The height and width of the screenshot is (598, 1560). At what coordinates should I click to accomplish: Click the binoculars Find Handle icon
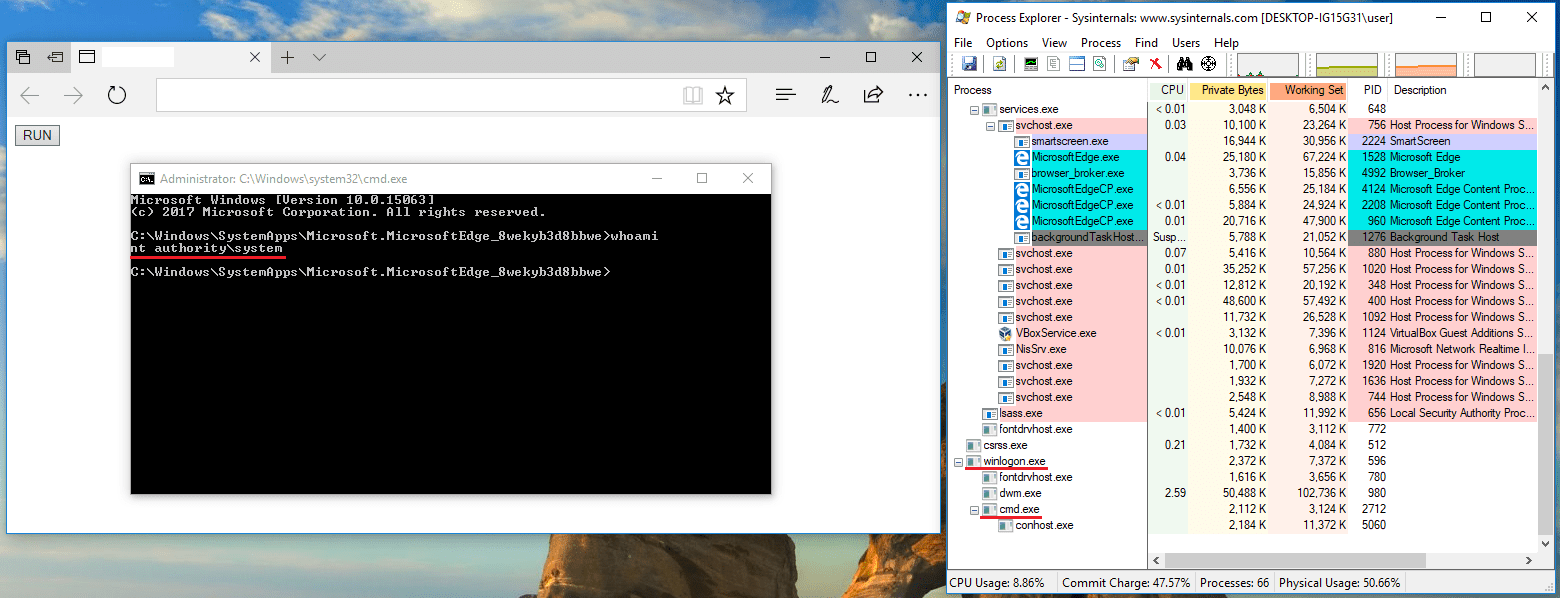tap(1185, 64)
